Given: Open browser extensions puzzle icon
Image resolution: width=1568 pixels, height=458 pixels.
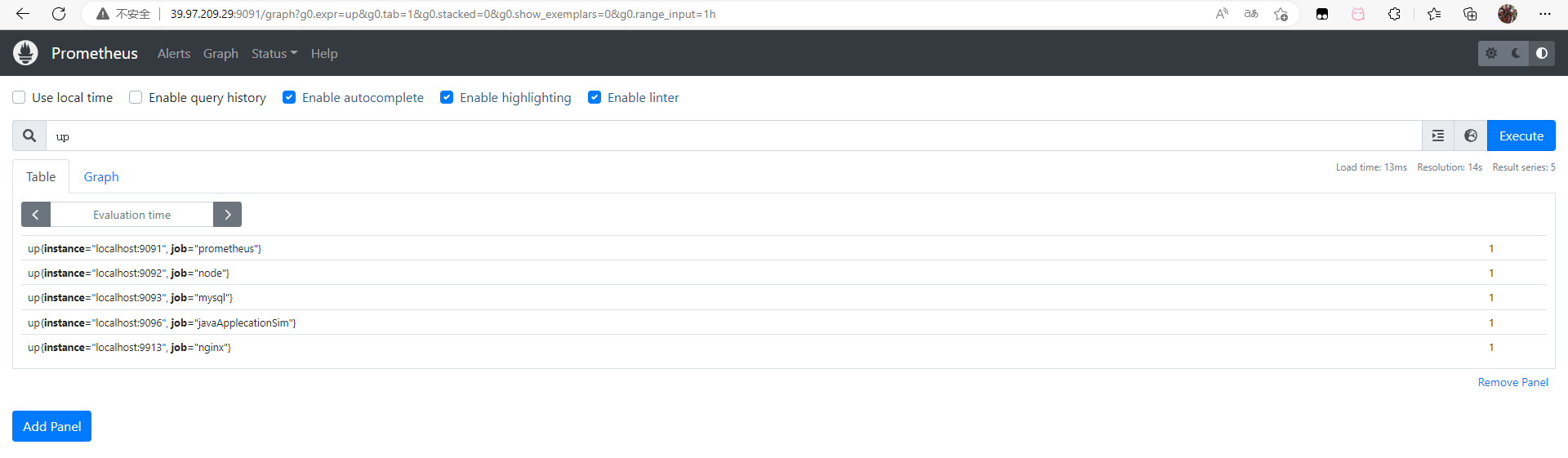Looking at the screenshot, I should point(1394,14).
